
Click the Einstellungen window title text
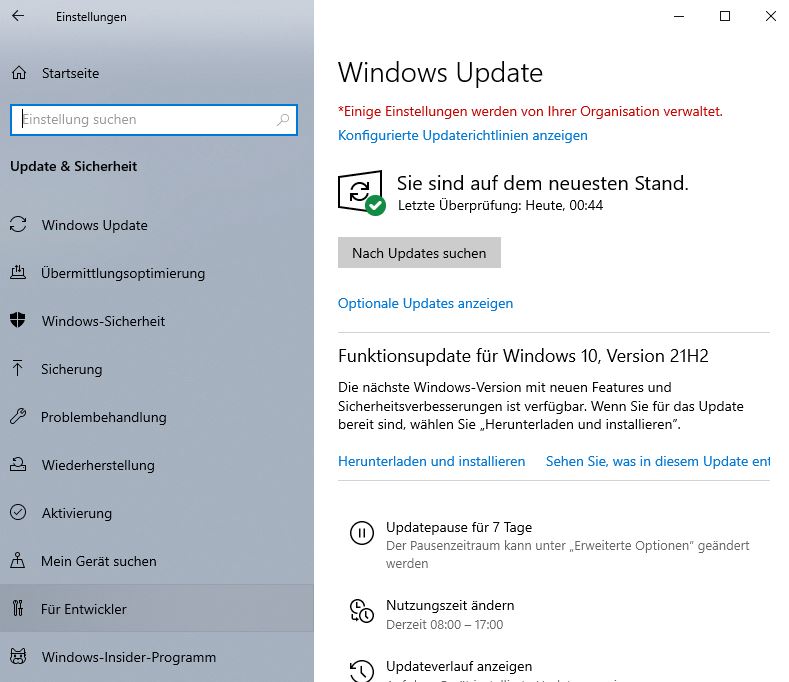[91, 17]
